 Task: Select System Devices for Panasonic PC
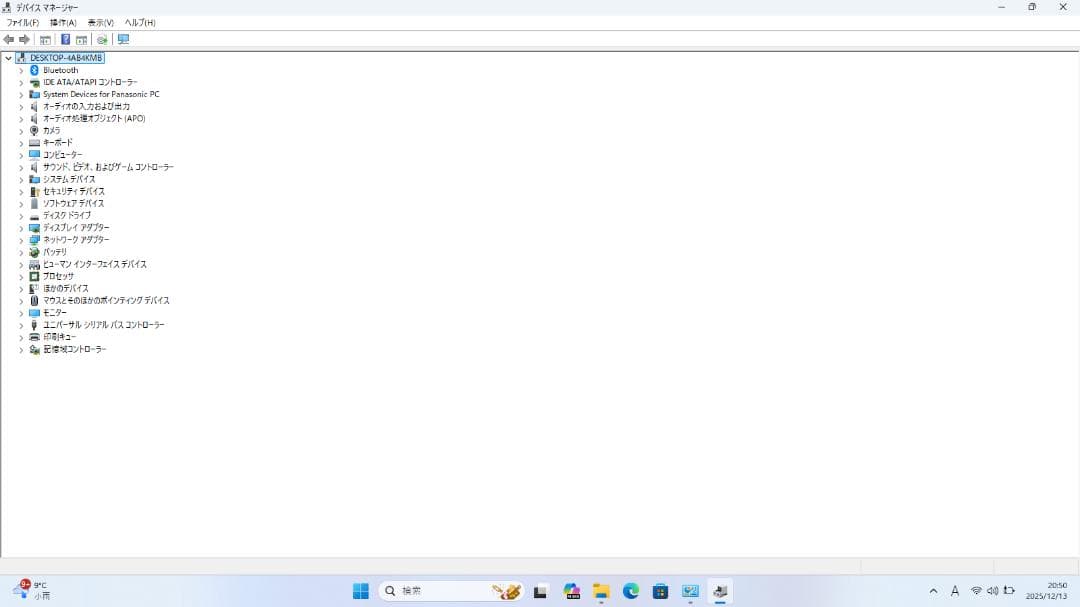(100, 94)
